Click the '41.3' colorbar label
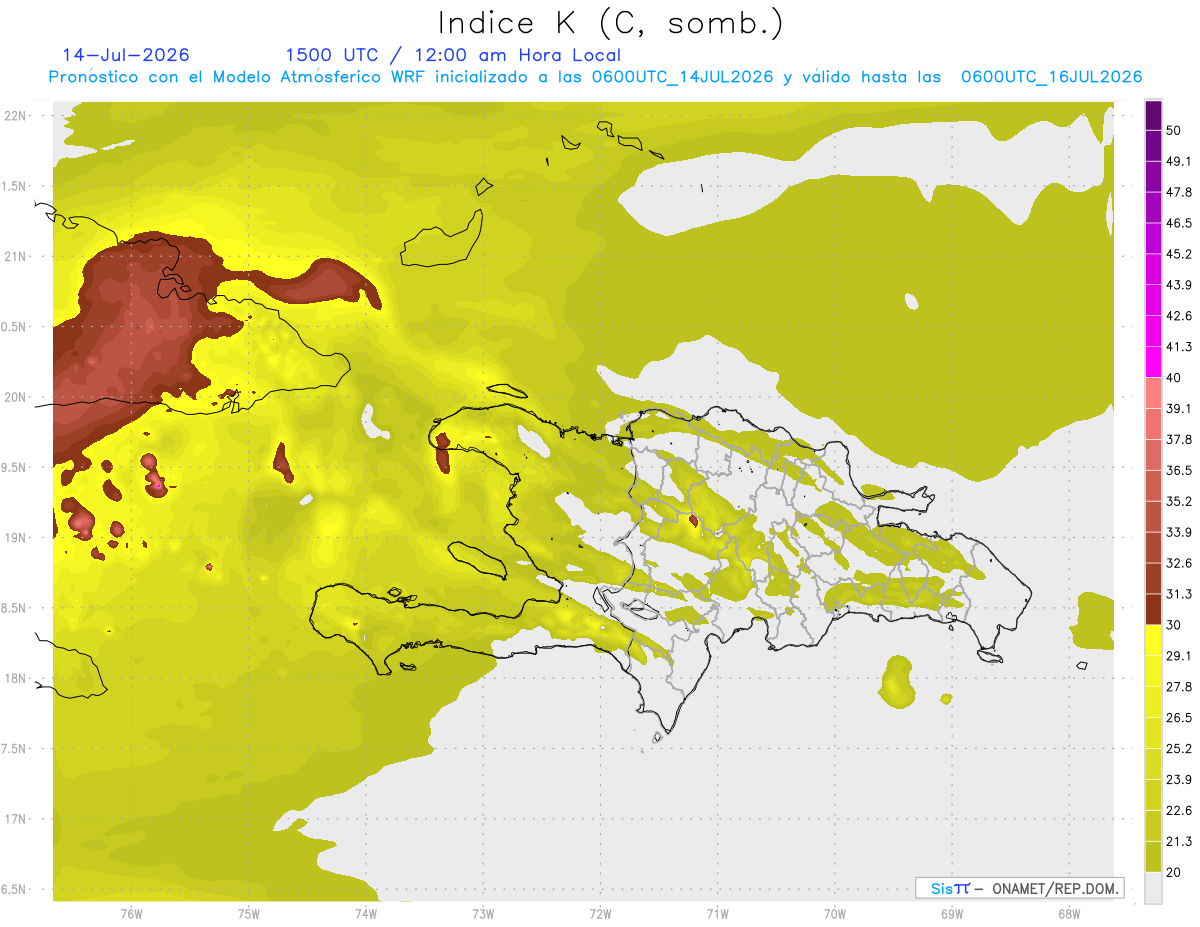1200x927 pixels. point(1179,347)
